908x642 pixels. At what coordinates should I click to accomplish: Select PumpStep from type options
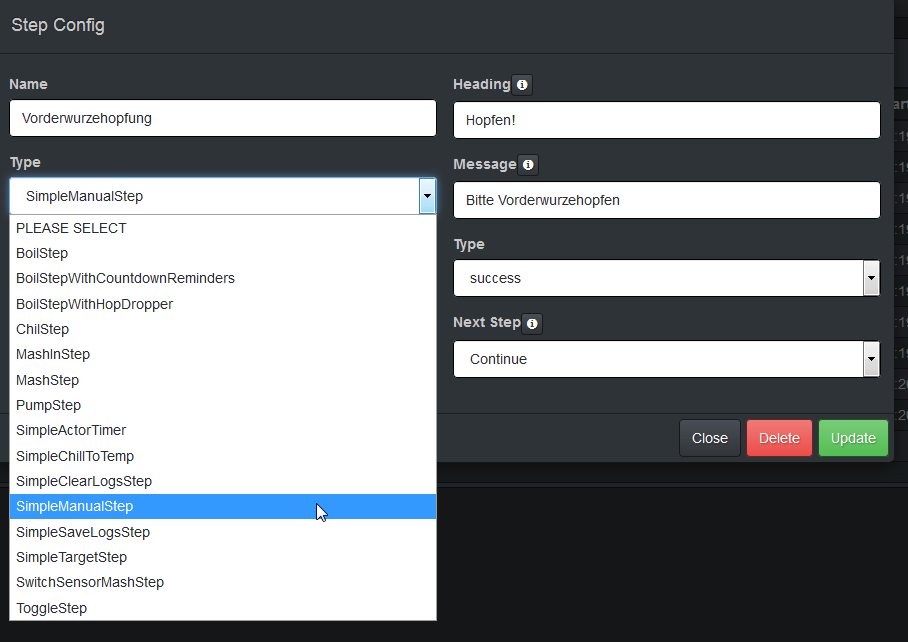click(48, 405)
